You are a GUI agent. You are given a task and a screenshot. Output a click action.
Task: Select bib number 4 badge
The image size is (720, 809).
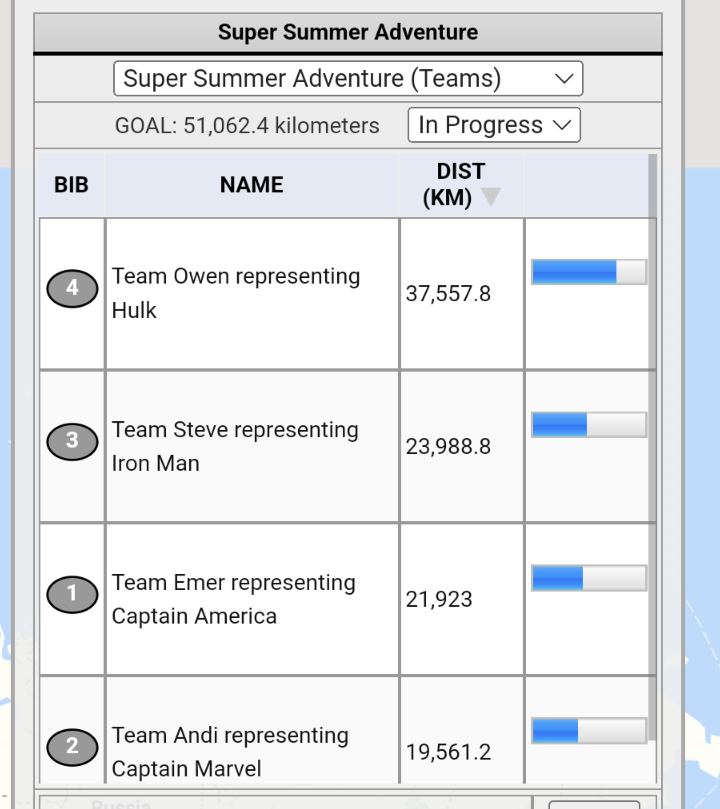click(x=72, y=288)
